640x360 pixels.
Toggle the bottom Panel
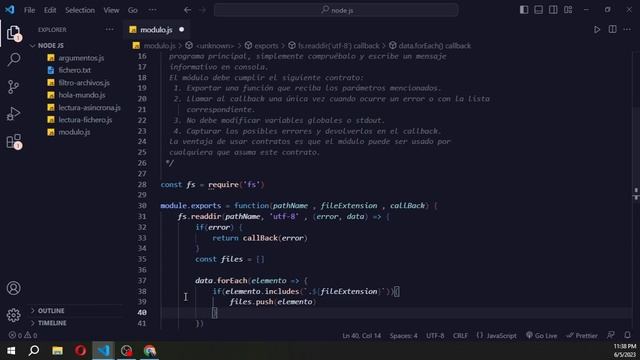(539, 10)
